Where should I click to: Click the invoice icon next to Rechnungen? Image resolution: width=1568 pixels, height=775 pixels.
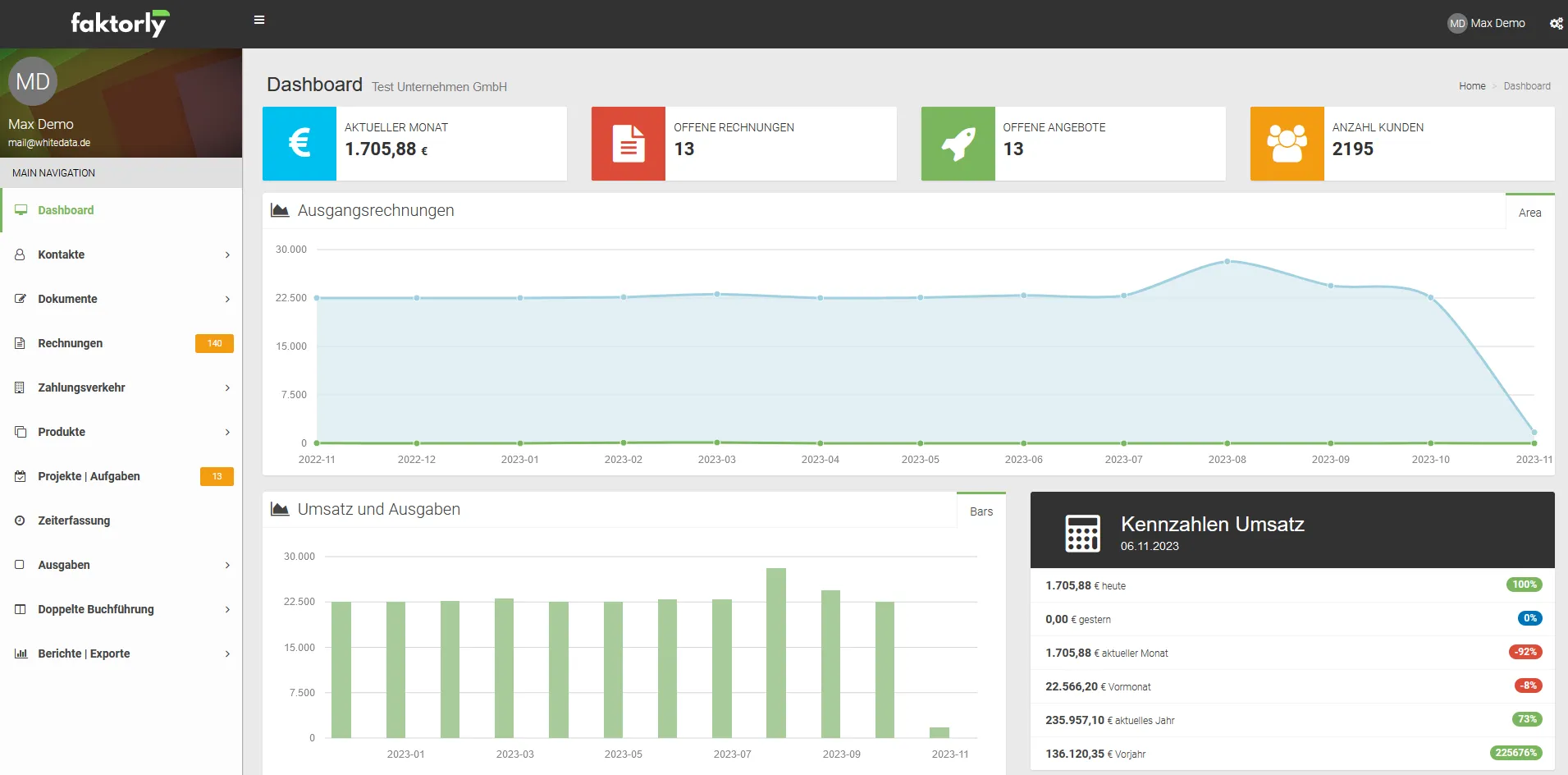(x=21, y=343)
